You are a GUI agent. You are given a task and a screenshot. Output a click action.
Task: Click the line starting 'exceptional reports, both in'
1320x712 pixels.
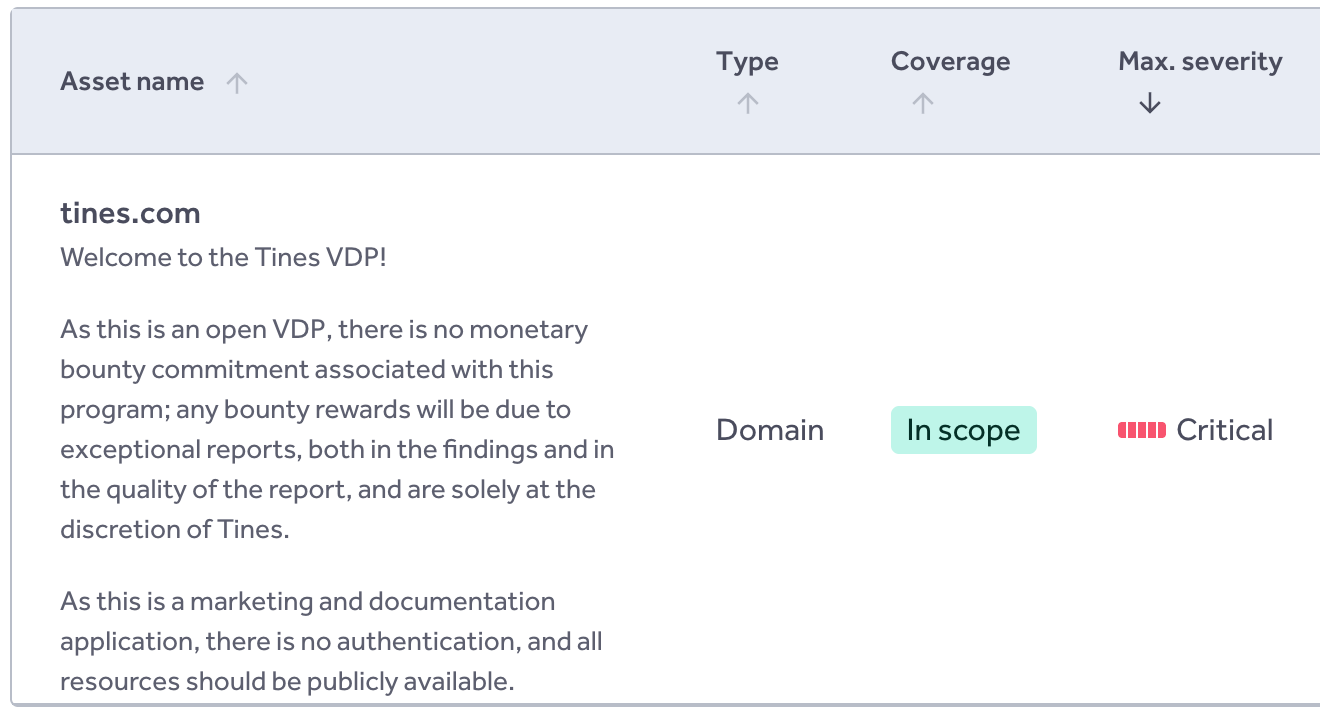point(337,449)
